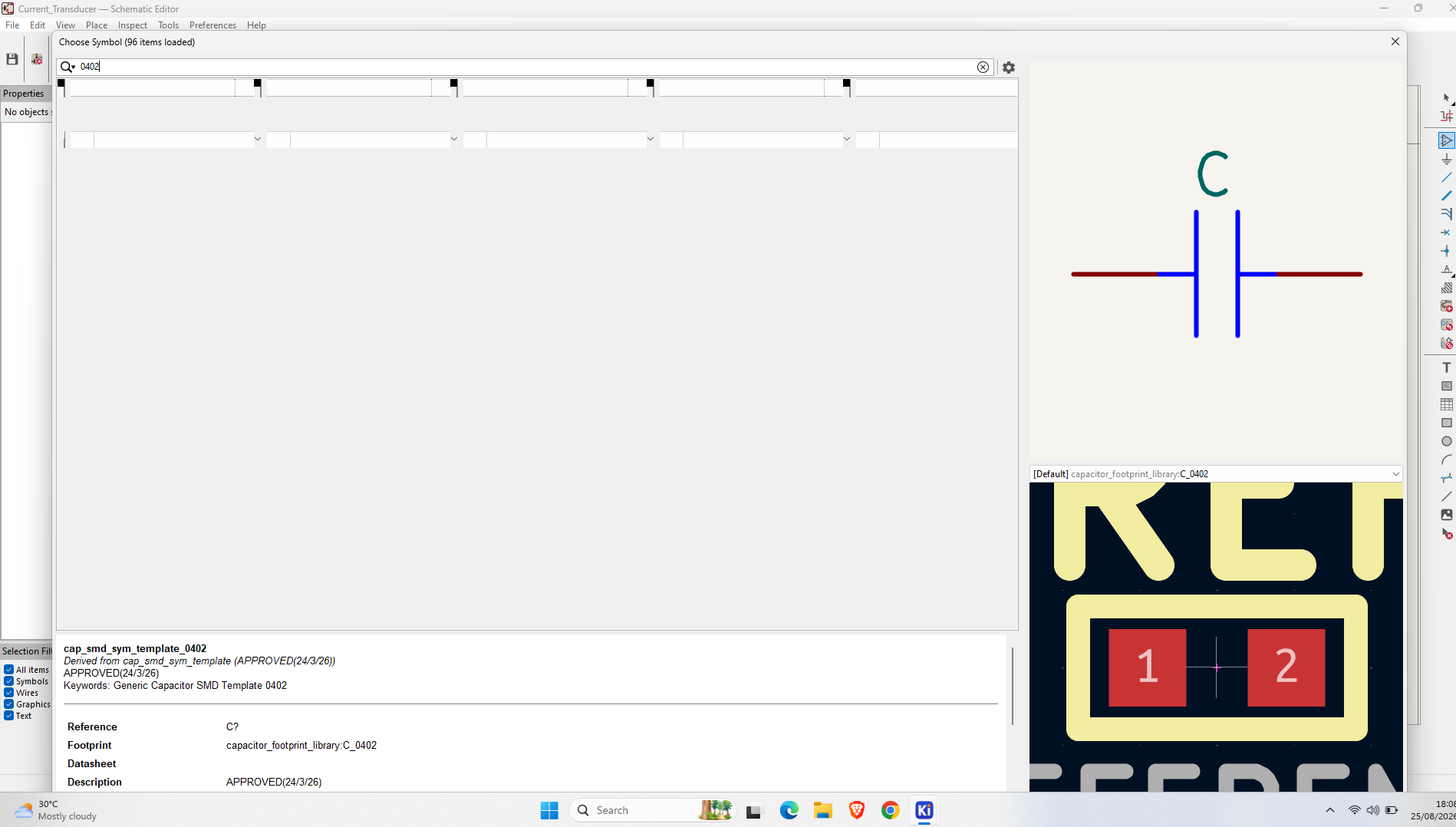Open symbol chooser settings gear

pos(1008,68)
